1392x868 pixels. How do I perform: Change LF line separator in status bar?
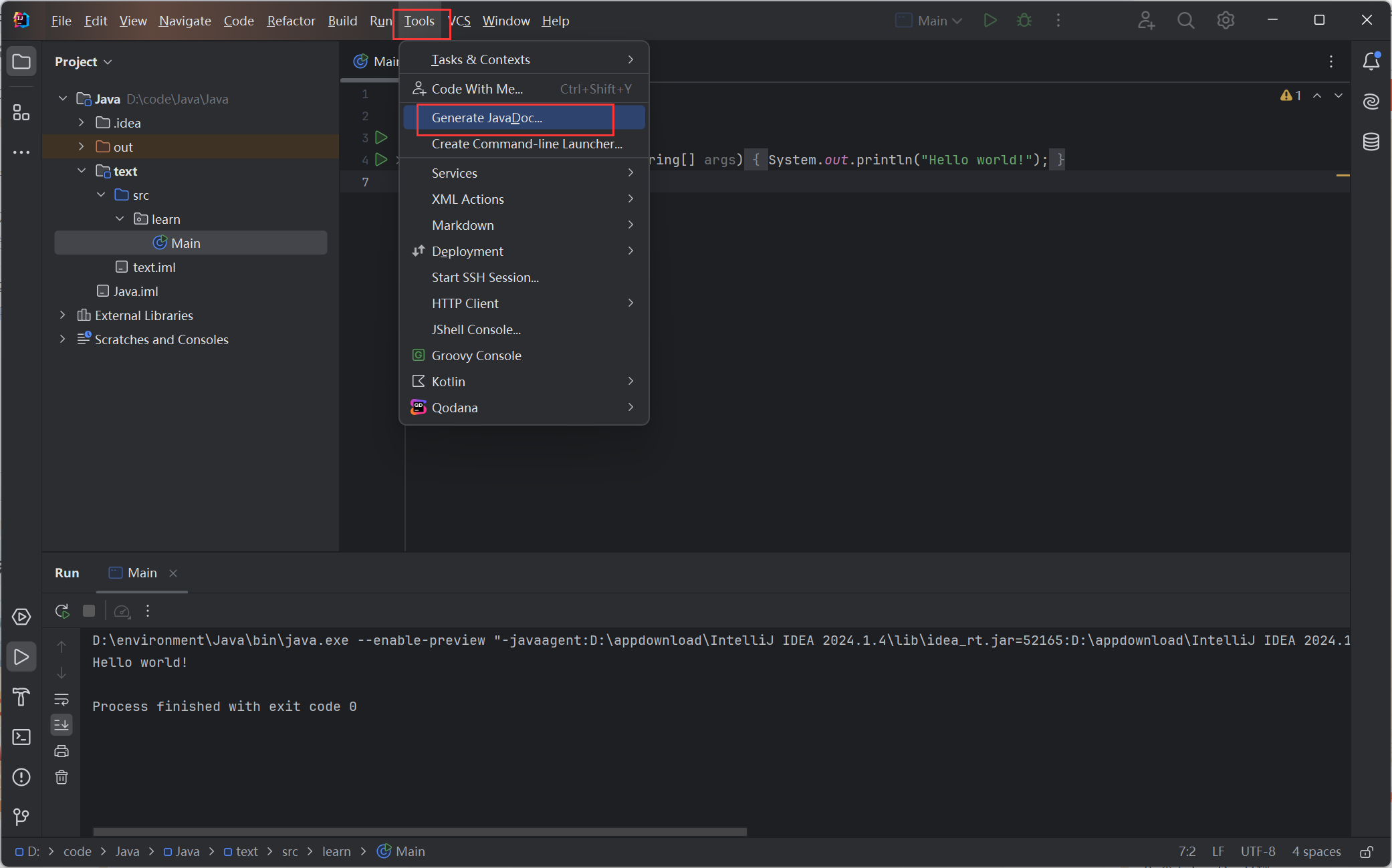coord(1218,852)
